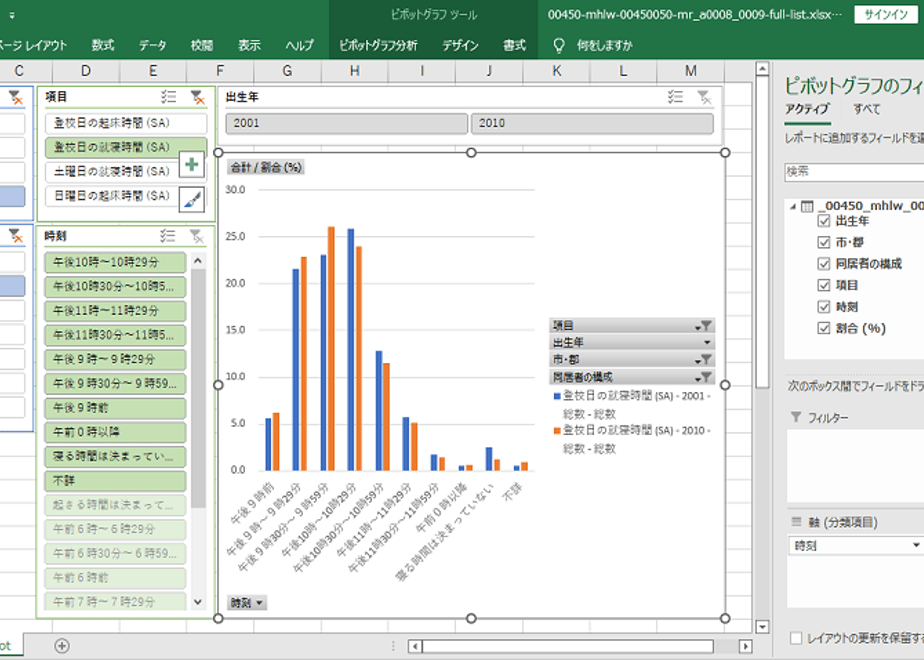
Task: Click 時刻 slicer scroll up arrow
Action: point(198,260)
